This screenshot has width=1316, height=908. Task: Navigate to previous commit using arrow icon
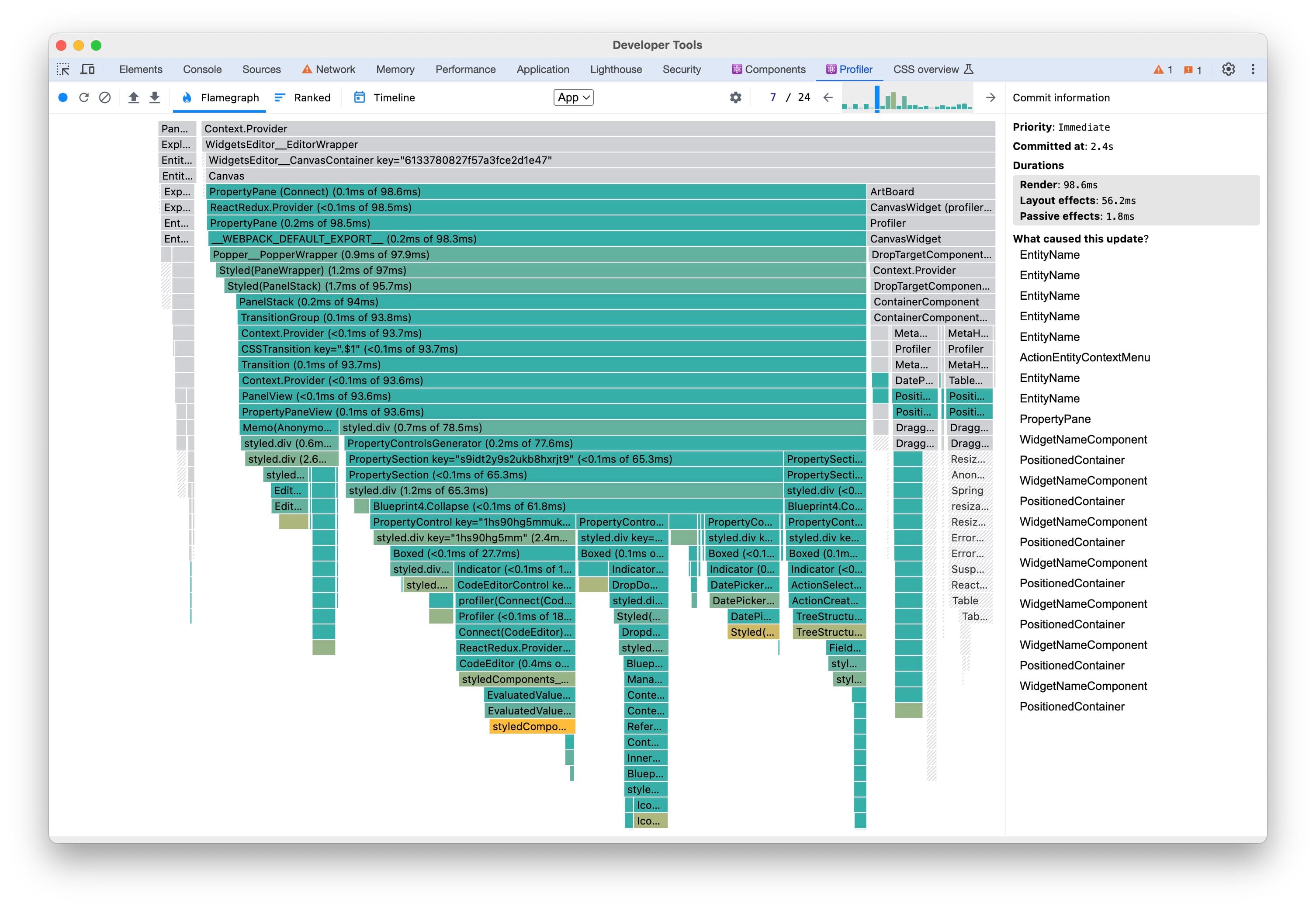click(827, 97)
